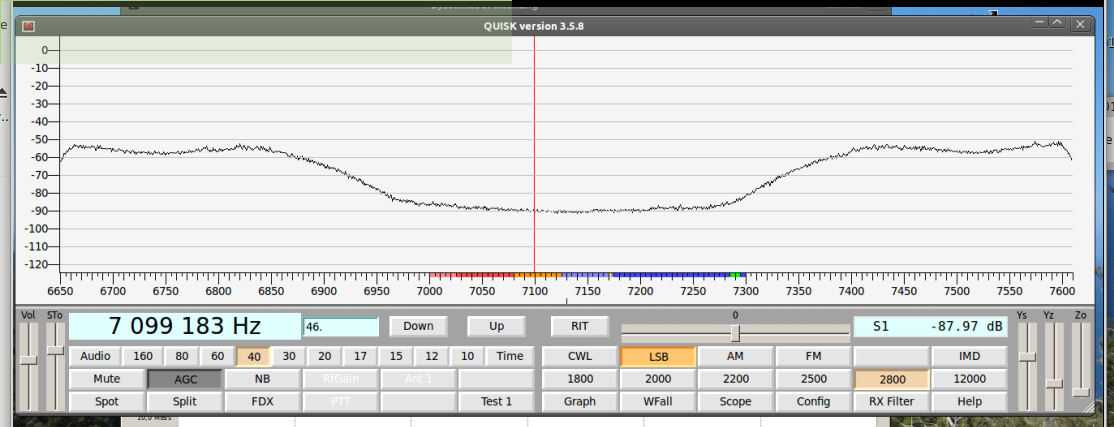The height and width of the screenshot is (427, 1114).
Task: Click the Time band button
Action: (510, 357)
